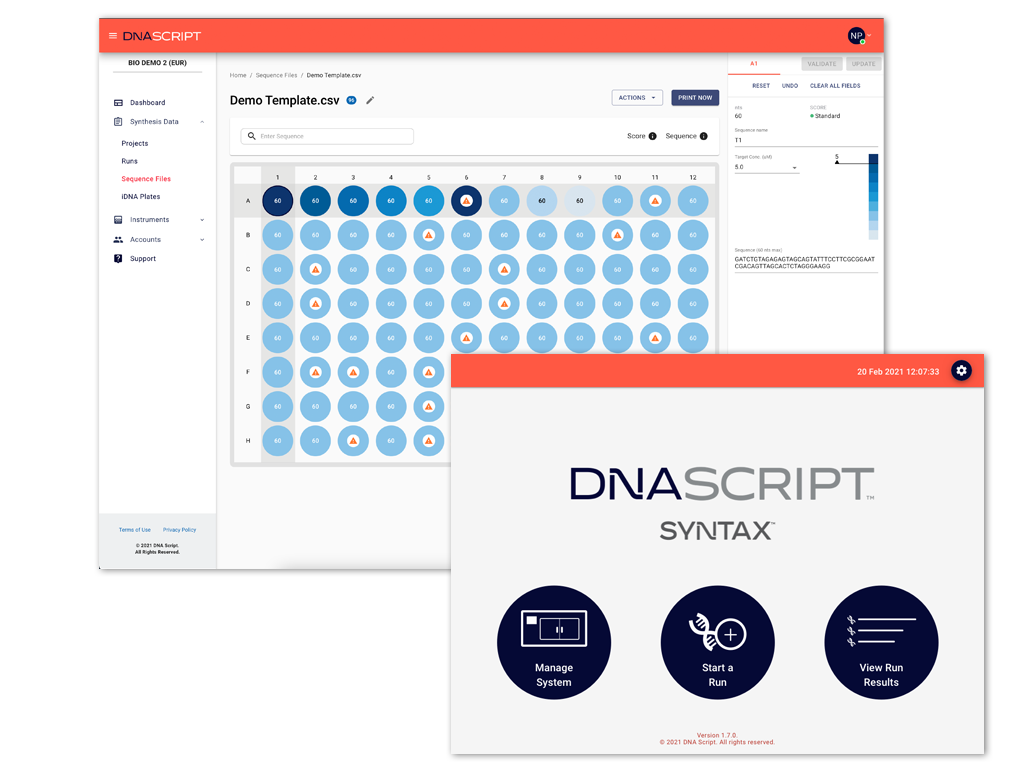Expand the Instruments section chevron
The height and width of the screenshot is (768, 1024).
coord(202,220)
